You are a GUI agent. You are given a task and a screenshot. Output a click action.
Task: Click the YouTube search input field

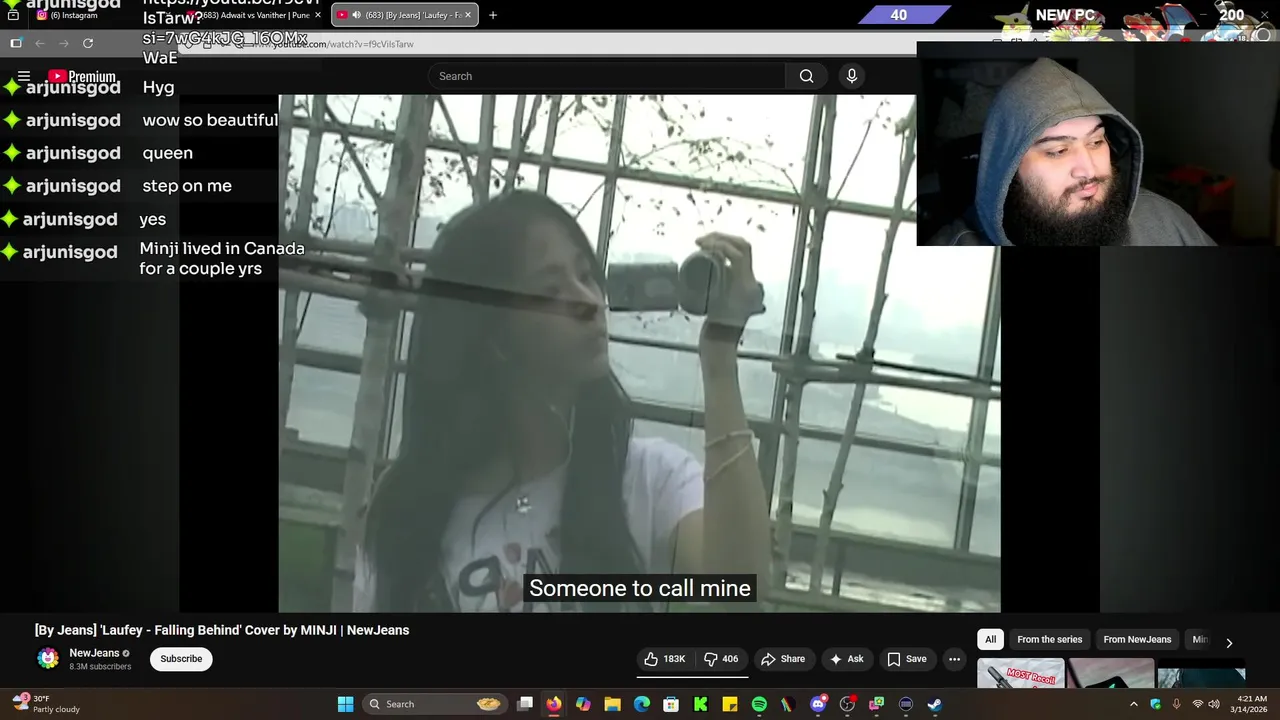607,76
